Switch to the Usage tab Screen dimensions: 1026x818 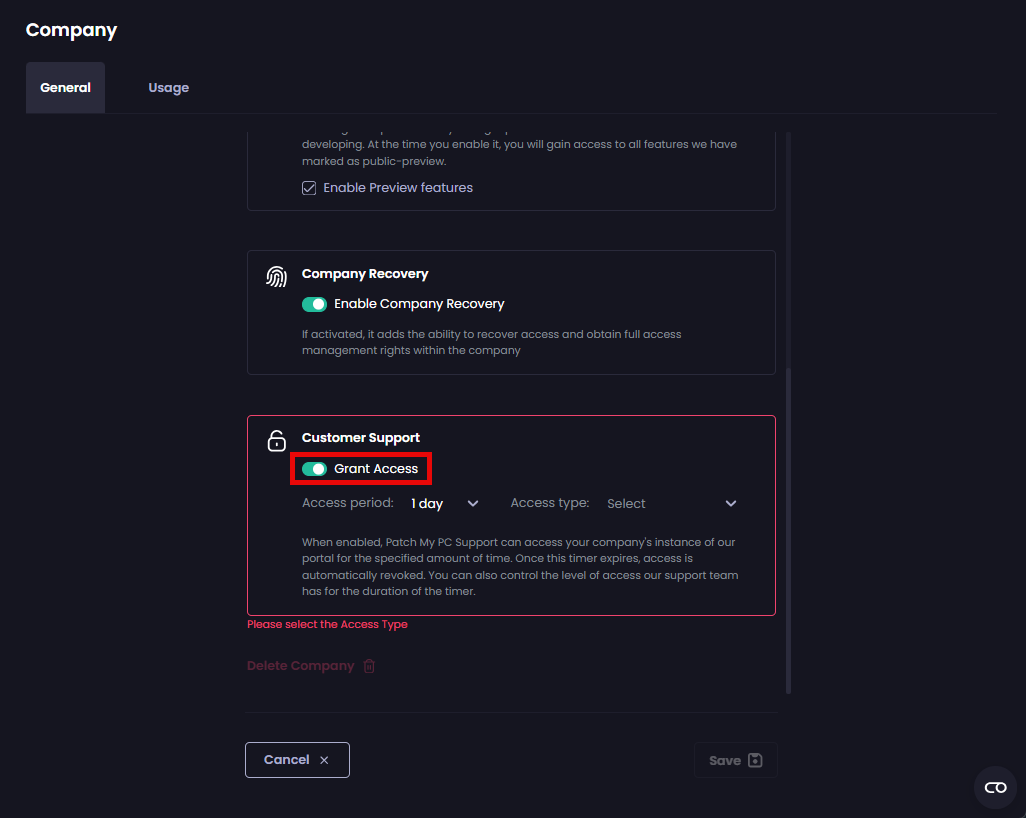pyautogui.click(x=169, y=88)
